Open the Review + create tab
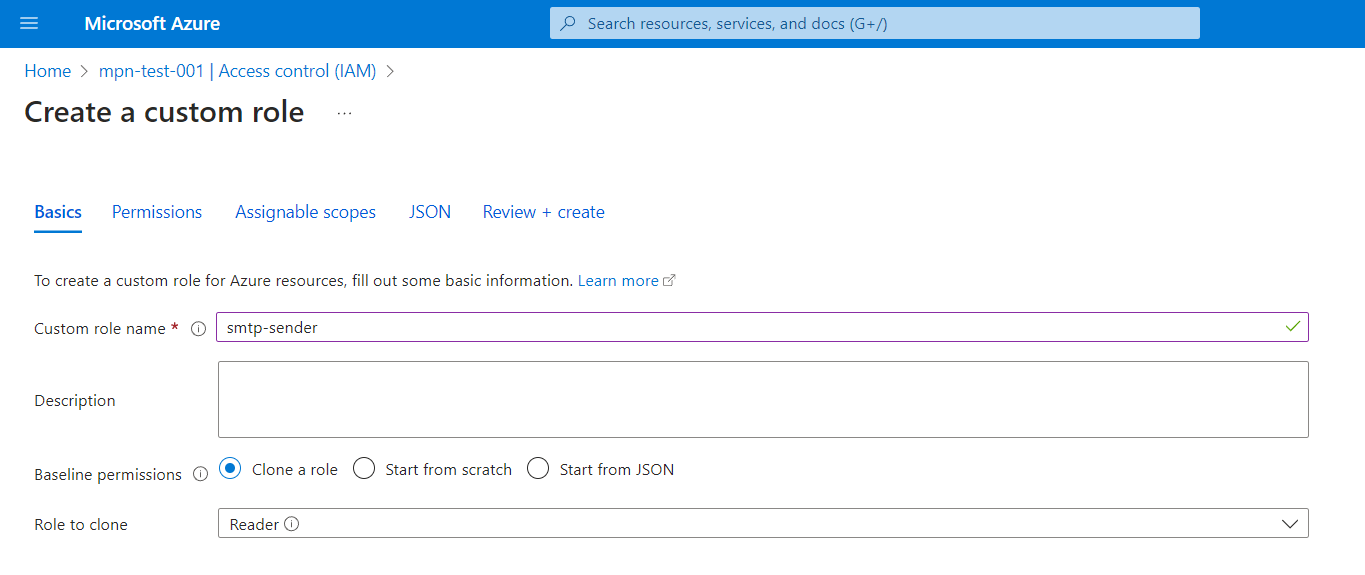Image resolution: width=1365 pixels, height=575 pixels. click(x=543, y=212)
